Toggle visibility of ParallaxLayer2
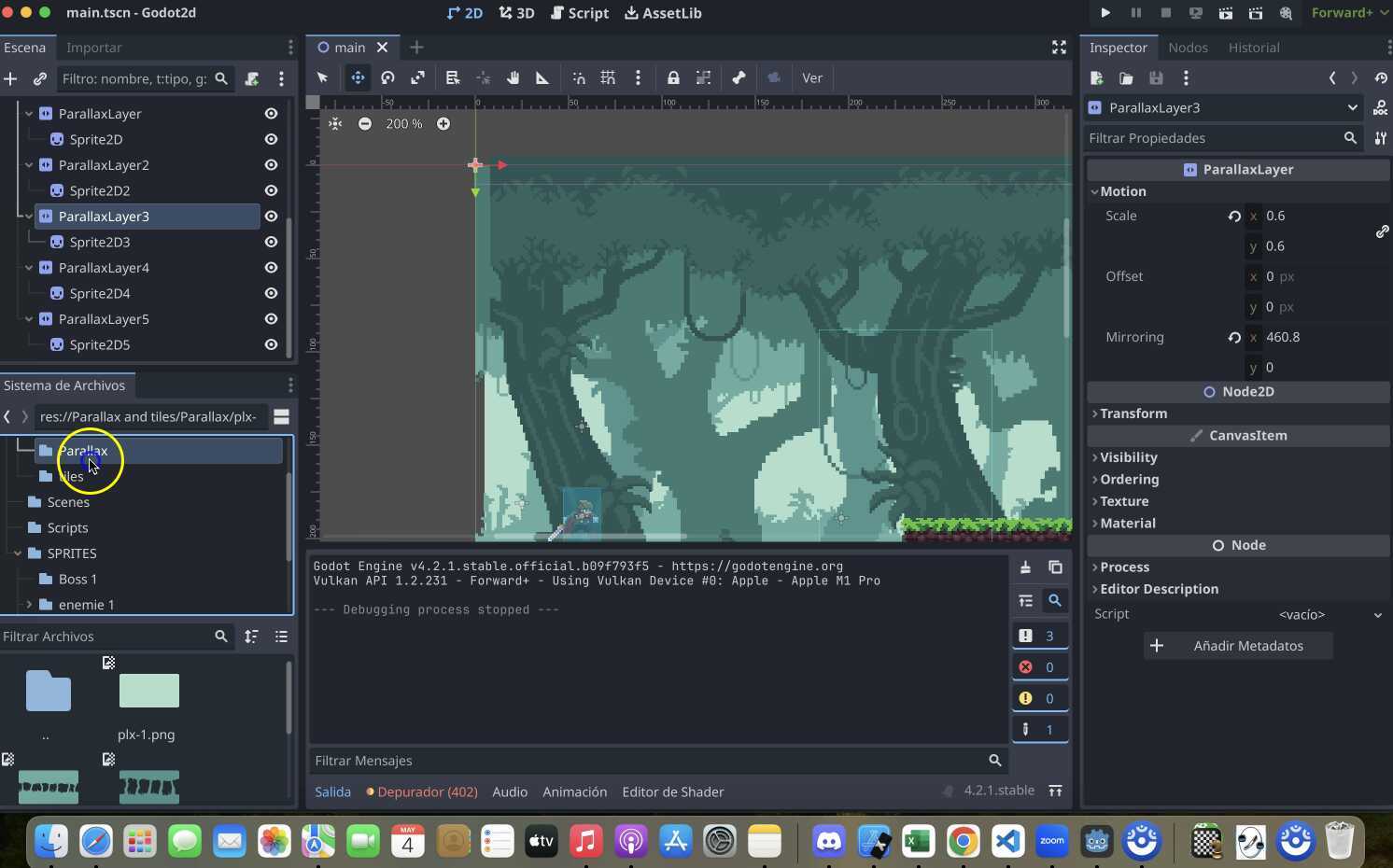 [x=270, y=164]
